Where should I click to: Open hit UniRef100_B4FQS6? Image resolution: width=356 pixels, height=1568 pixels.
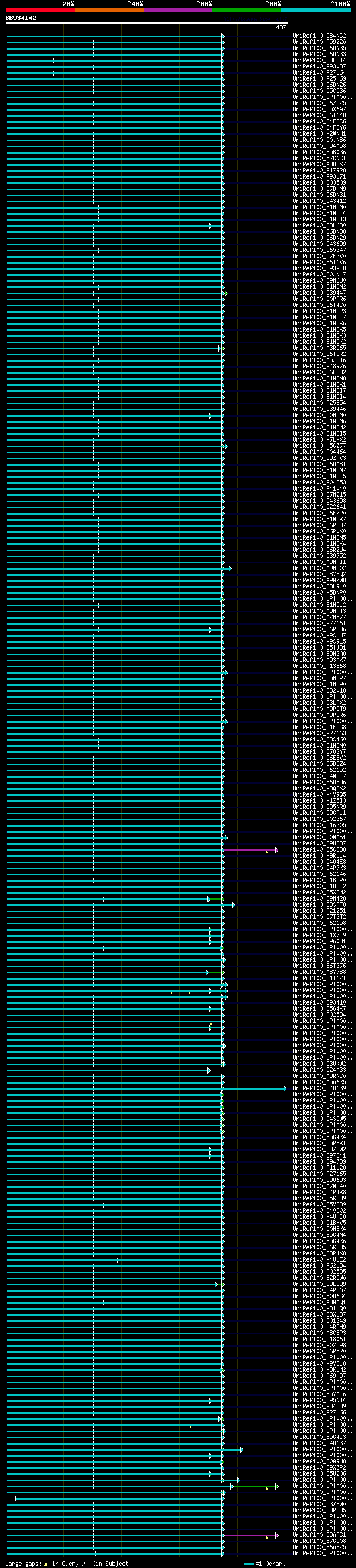pyautogui.click(x=319, y=122)
